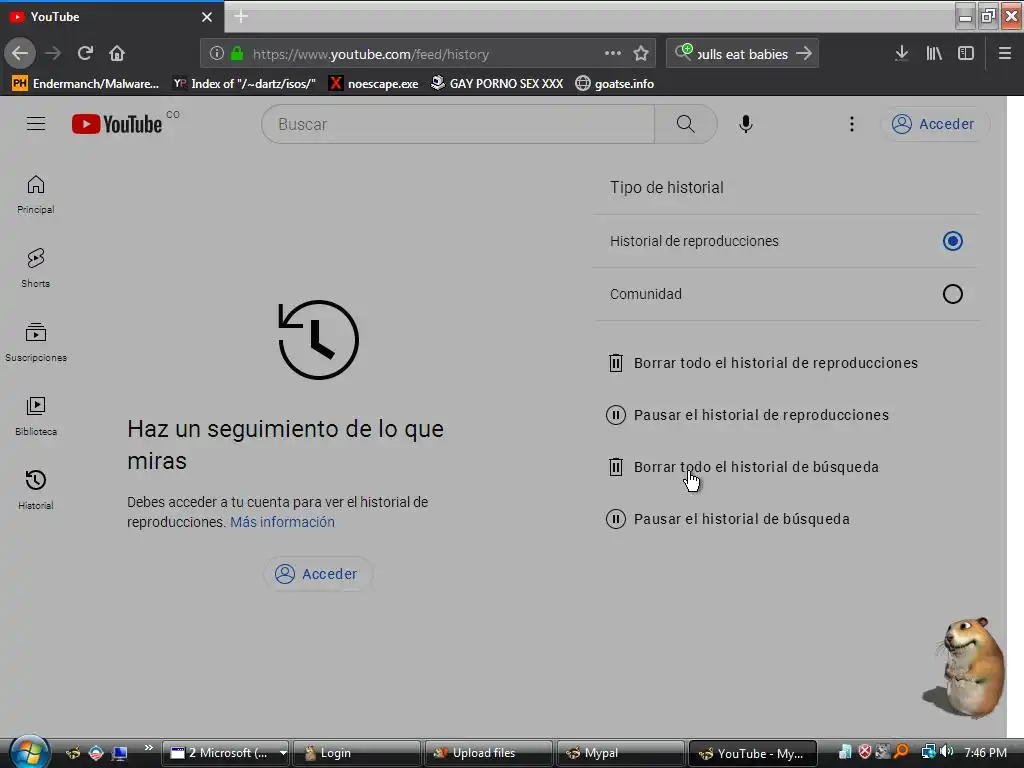The width and height of the screenshot is (1024, 768).
Task: Submit browser search with the arrow icon
Action: 804,54
